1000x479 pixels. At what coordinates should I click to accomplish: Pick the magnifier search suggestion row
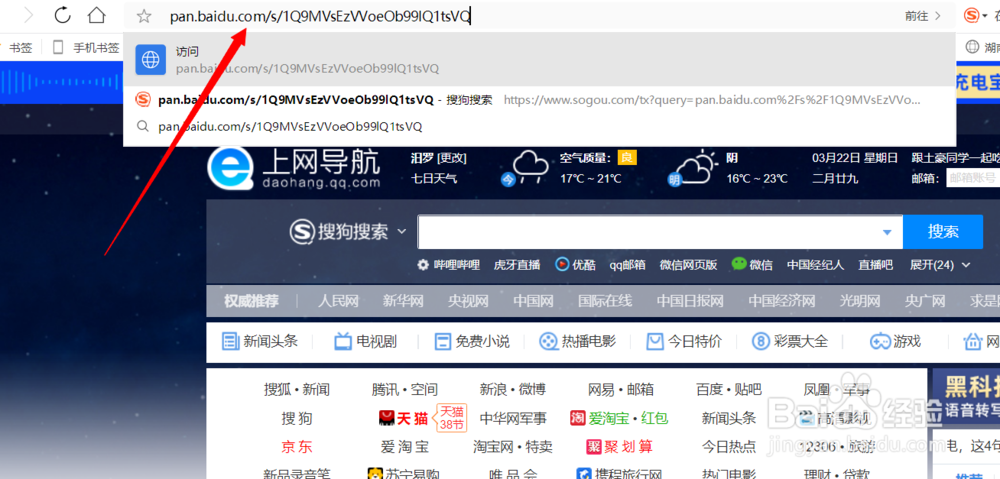[x=540, y=127]
